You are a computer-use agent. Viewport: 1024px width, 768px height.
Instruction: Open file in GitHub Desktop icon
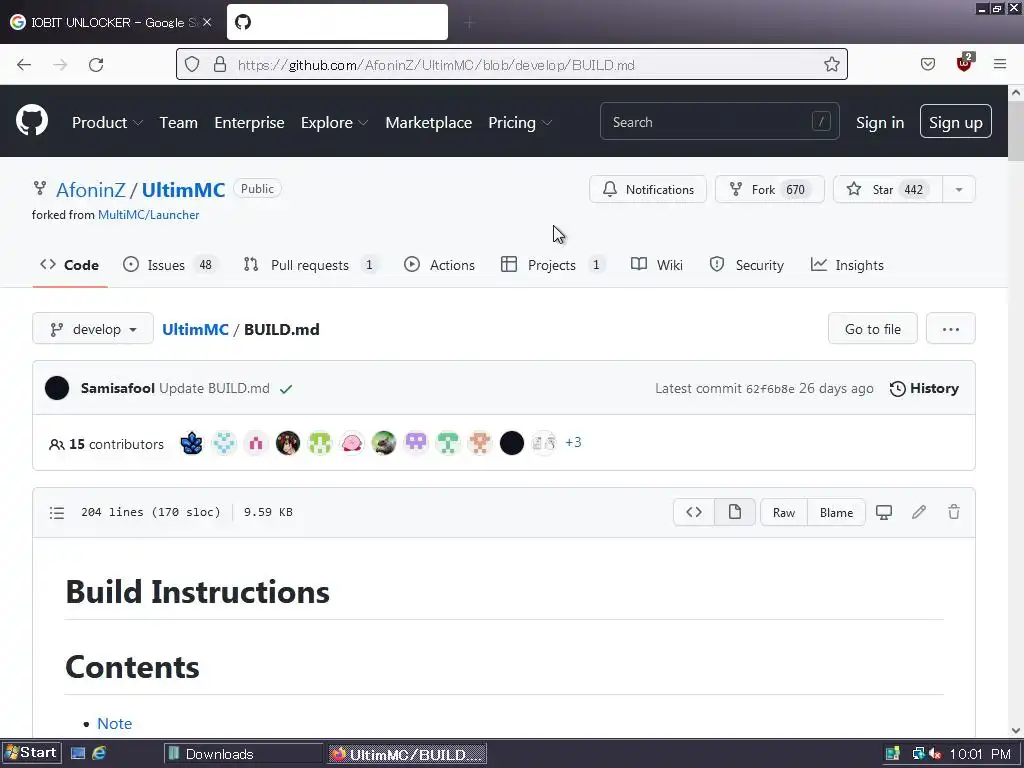[x=884, y=513]
